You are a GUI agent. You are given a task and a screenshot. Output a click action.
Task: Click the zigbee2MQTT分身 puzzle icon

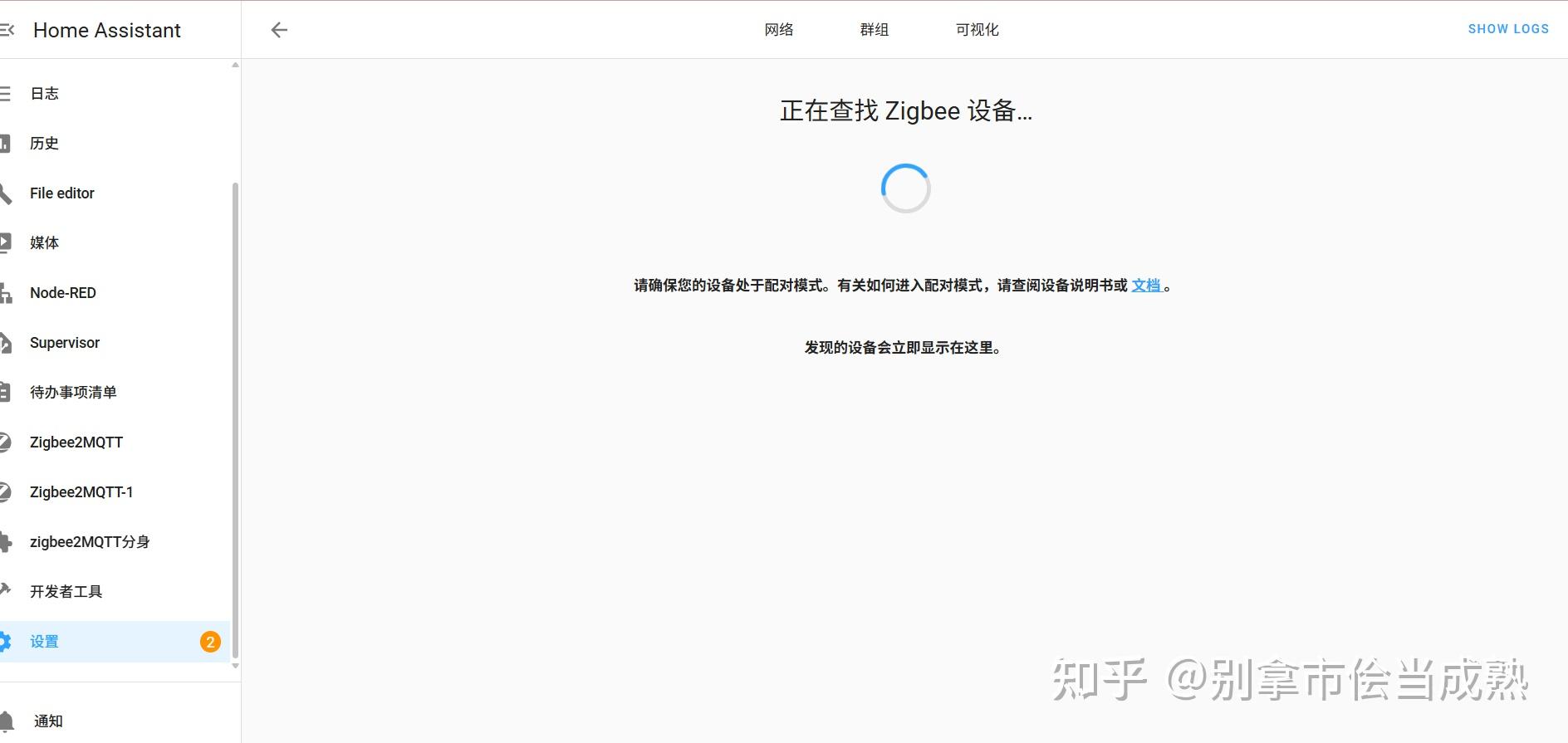pyautogui.click(x=5, y=542)
